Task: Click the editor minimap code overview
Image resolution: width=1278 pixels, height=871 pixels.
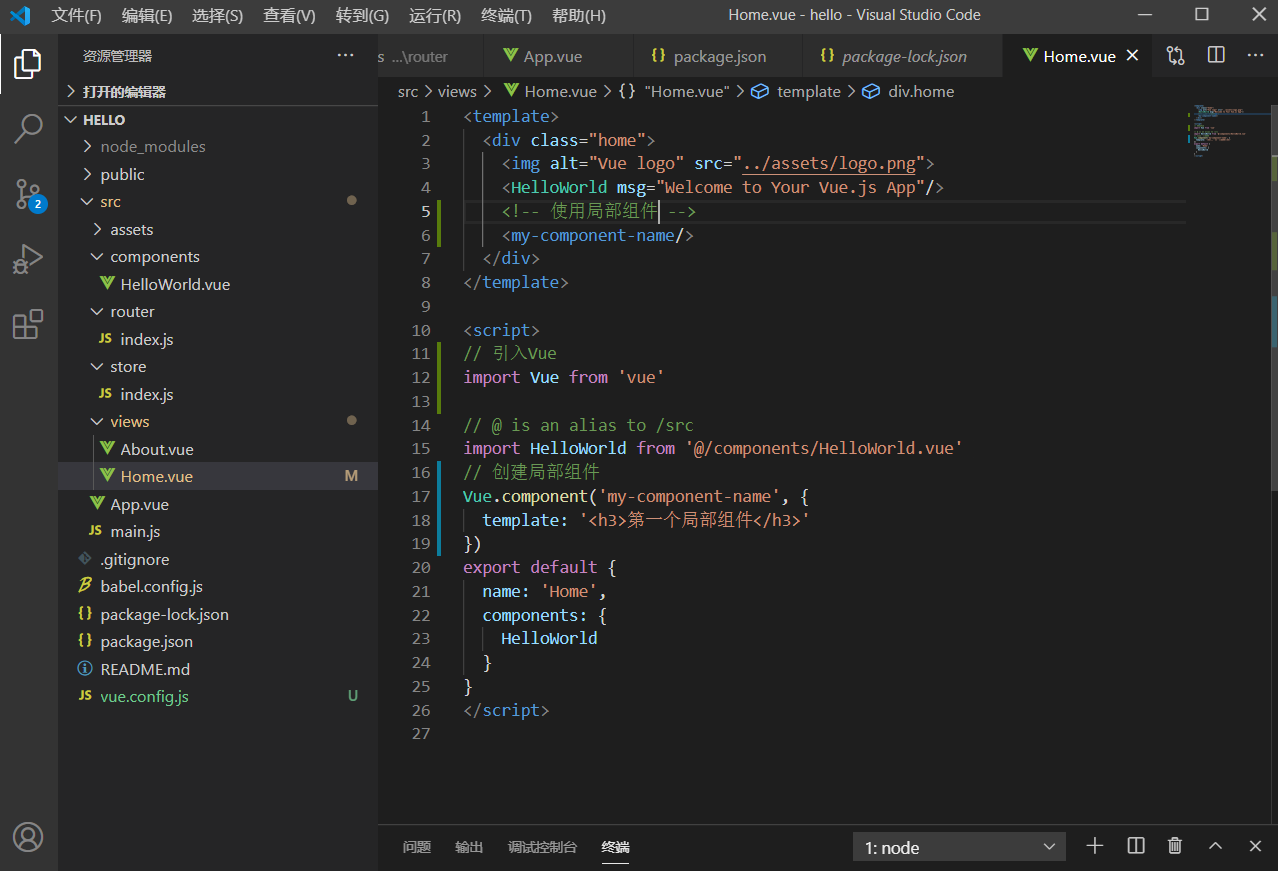Action: point(1228,130)
